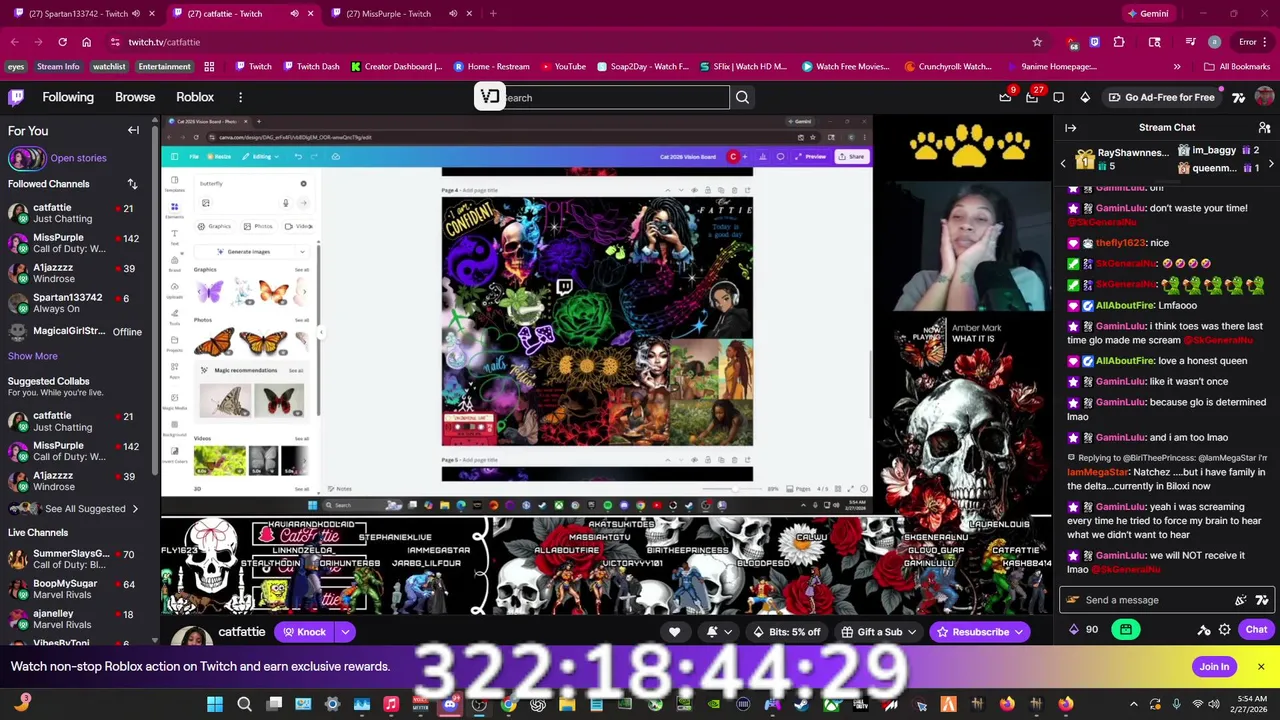Open the Gift a Sub dropdown
1280x720 pixels.
pos(880,632)
